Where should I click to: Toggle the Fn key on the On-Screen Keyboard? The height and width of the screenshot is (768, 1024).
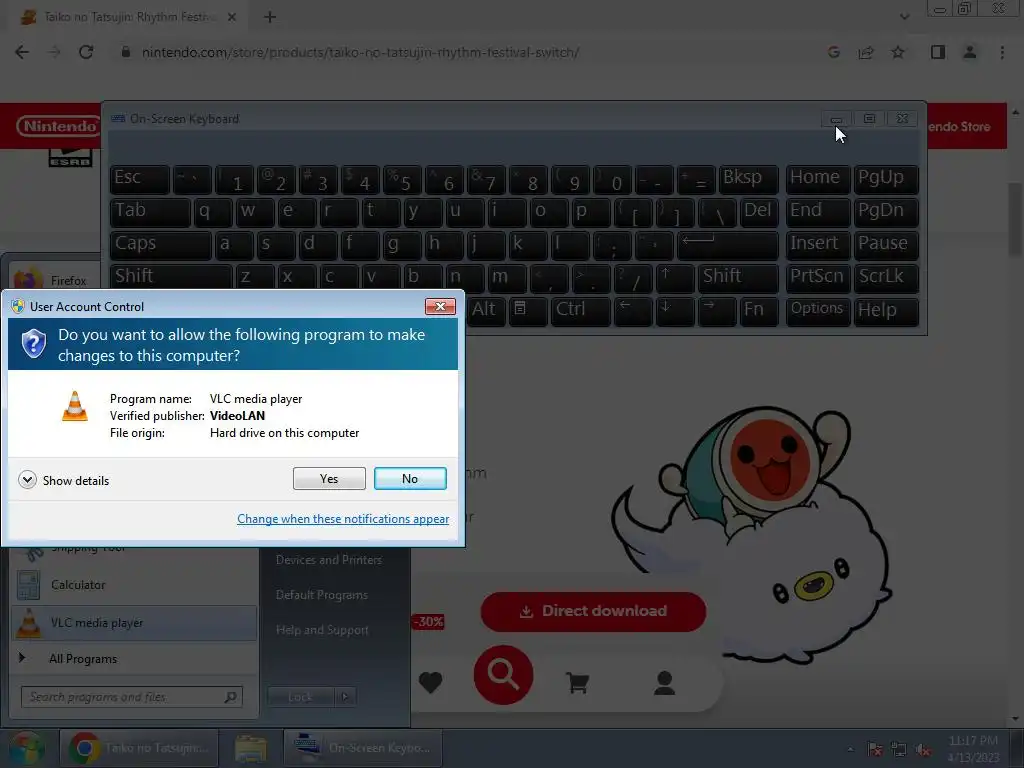click(758, 310)
